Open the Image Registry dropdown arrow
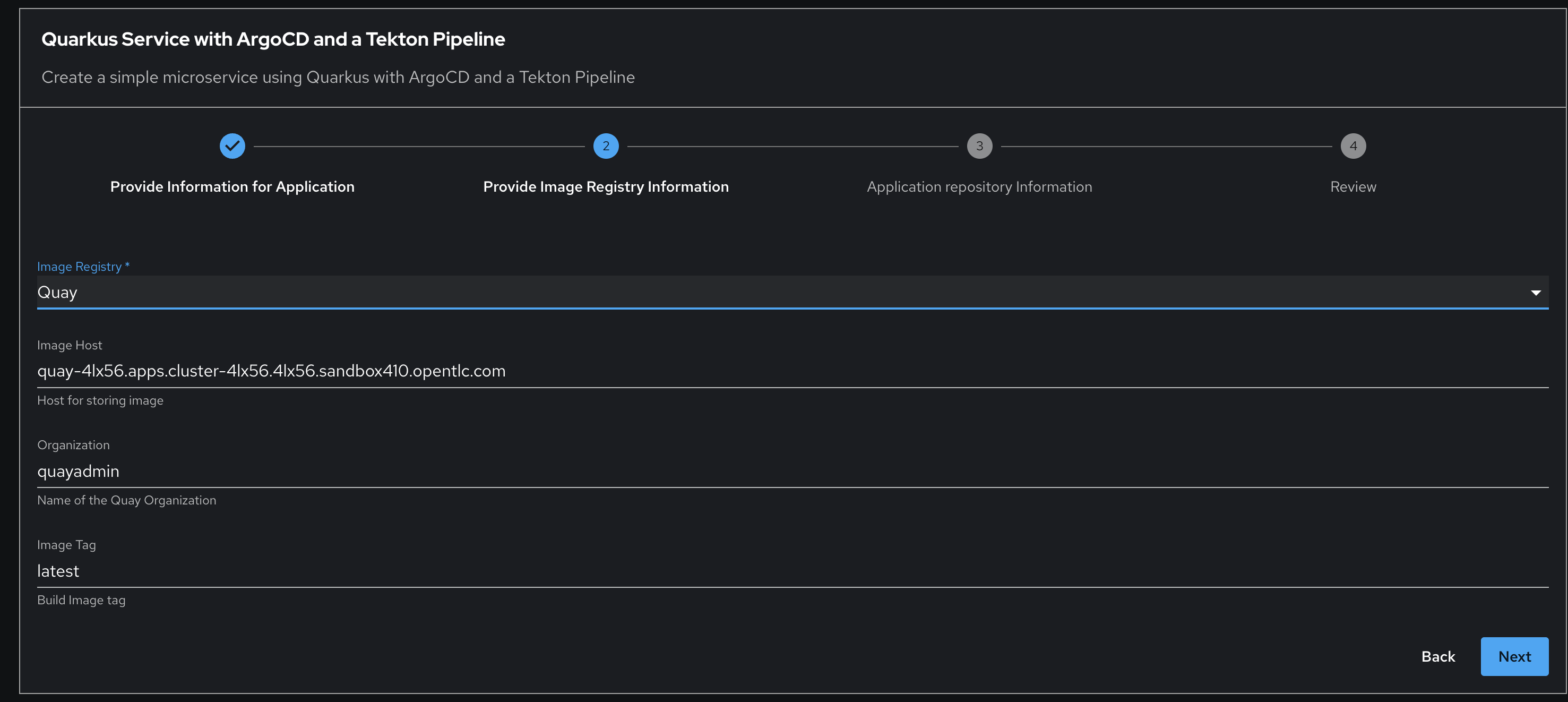 tap(1536, 293)
